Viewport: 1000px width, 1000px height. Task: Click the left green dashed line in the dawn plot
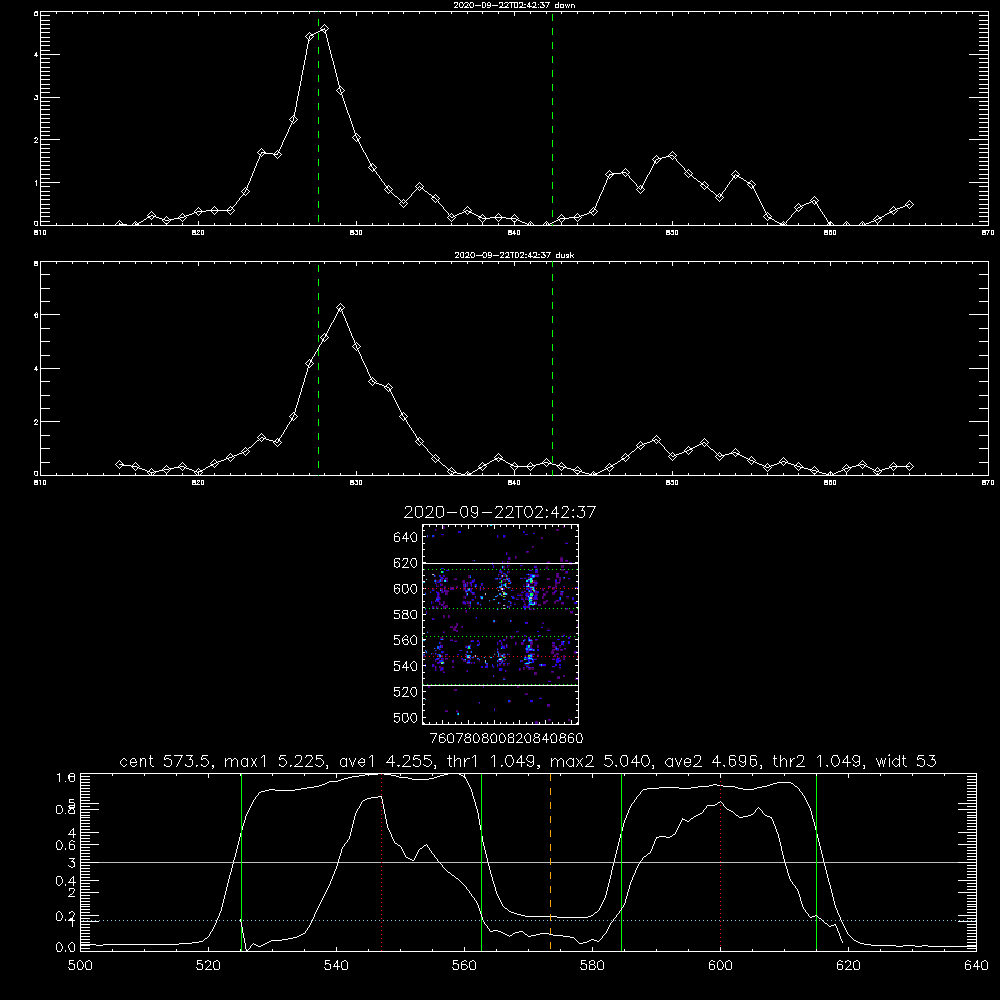[x=318, y=118]
